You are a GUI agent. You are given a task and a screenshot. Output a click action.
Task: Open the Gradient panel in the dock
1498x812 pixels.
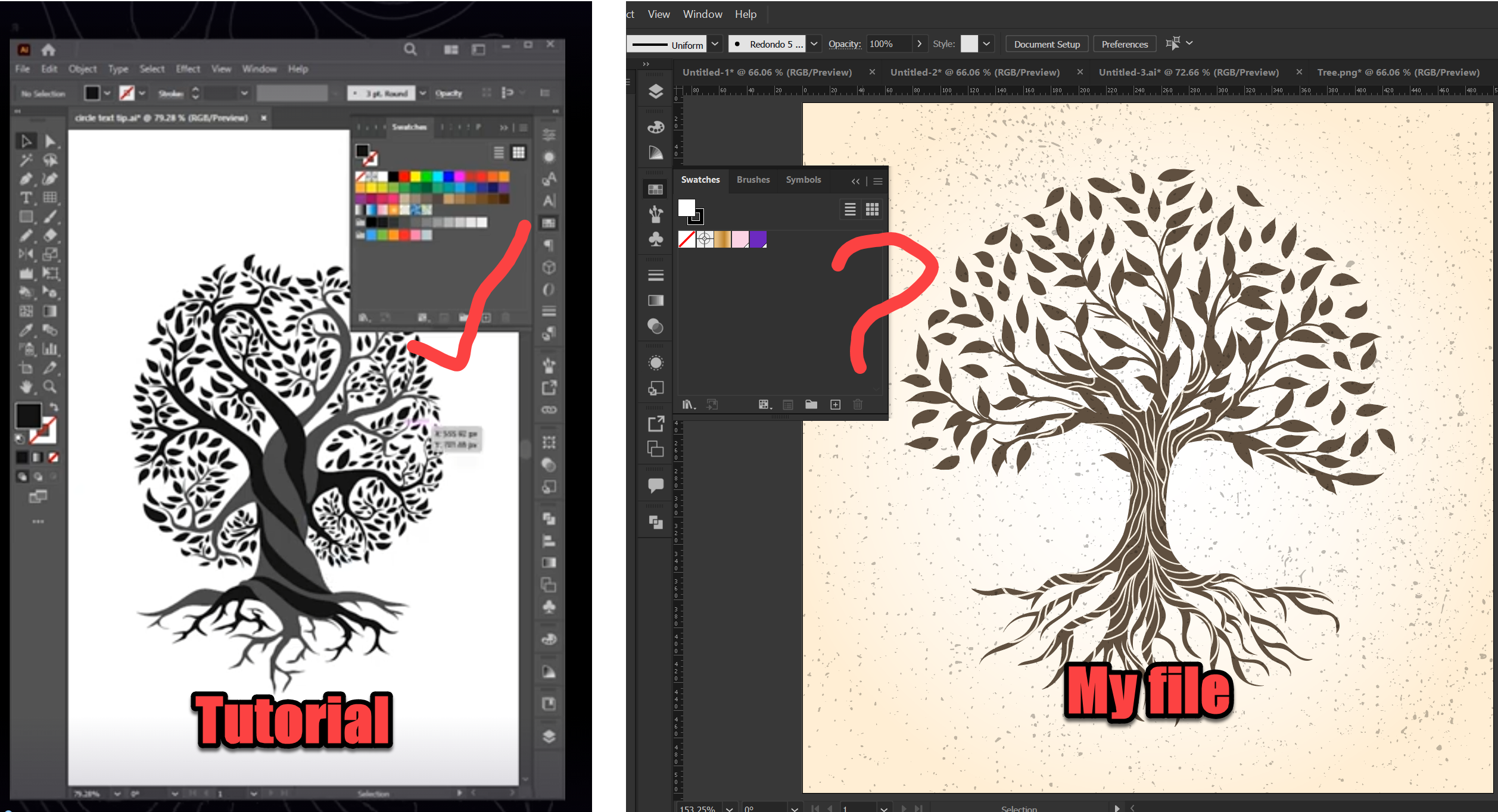click(655, 301)
